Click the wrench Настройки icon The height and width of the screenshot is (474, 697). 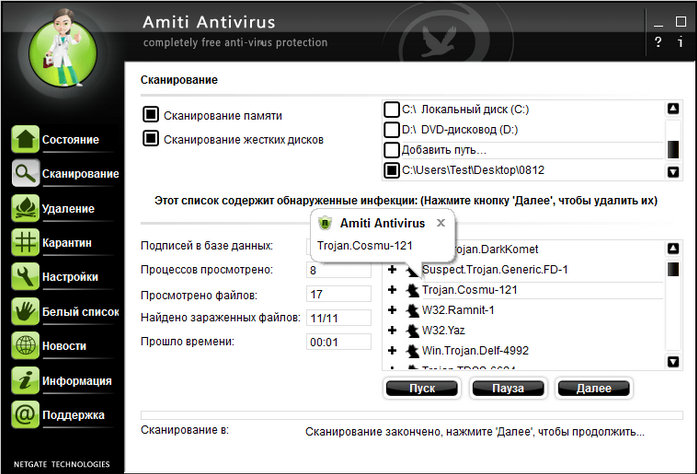pos(25,277)
